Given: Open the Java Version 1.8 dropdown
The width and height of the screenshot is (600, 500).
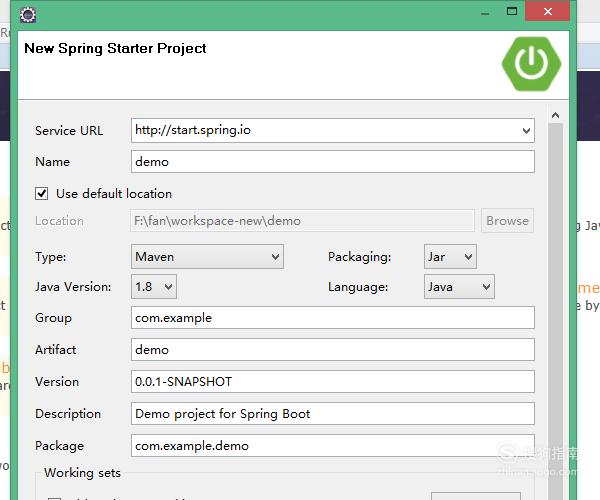Looking at the screenshot, I should click(x=154, y=287).
